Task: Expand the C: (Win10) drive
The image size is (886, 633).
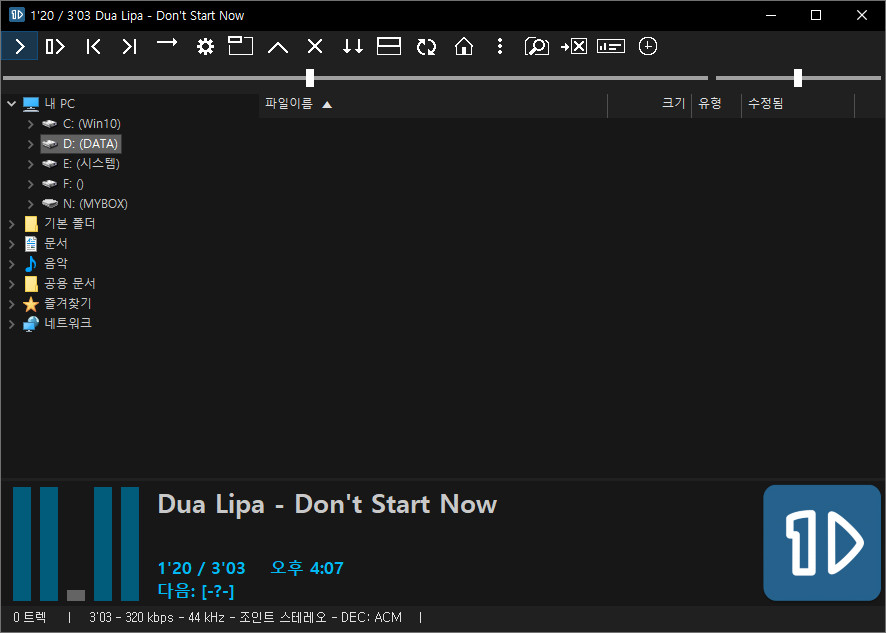Action: 31,124
